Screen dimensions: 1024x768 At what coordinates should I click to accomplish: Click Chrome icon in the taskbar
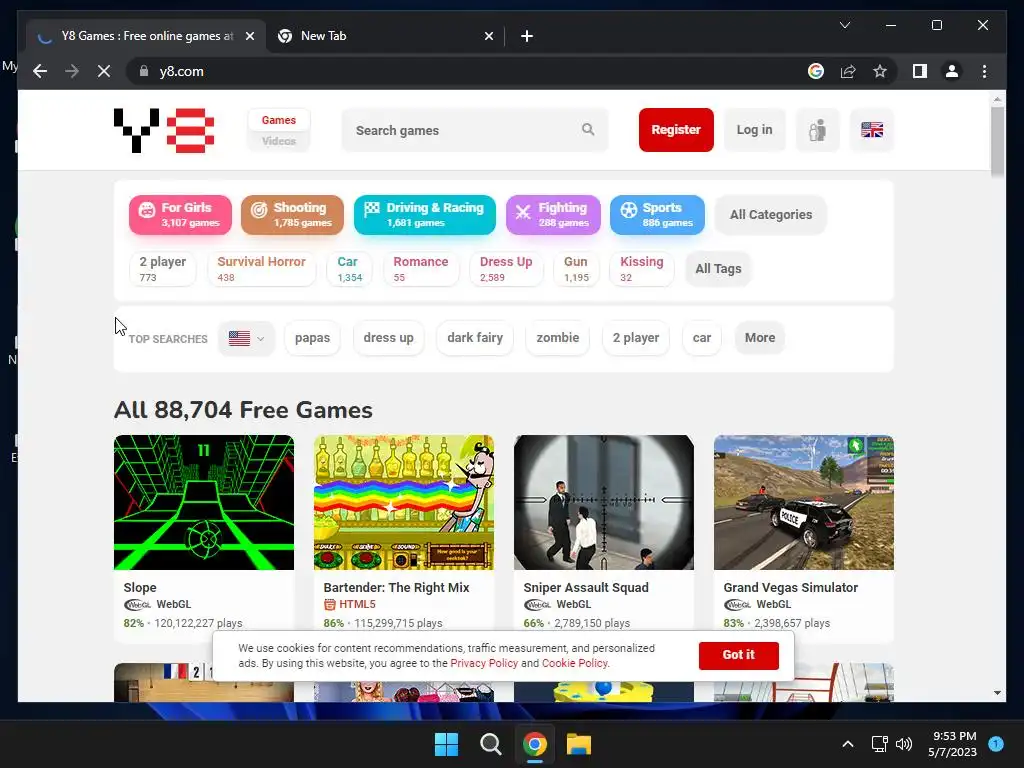[534, 744]
